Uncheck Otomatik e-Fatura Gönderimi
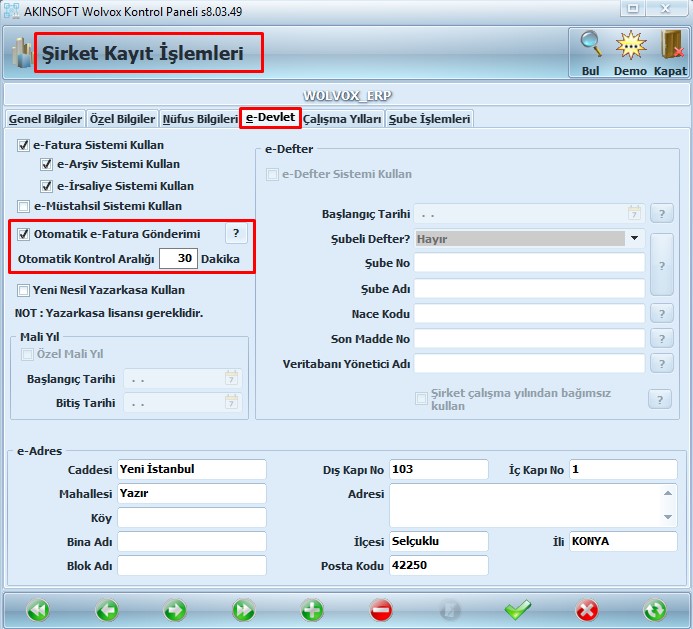 [x=23, y=234]
